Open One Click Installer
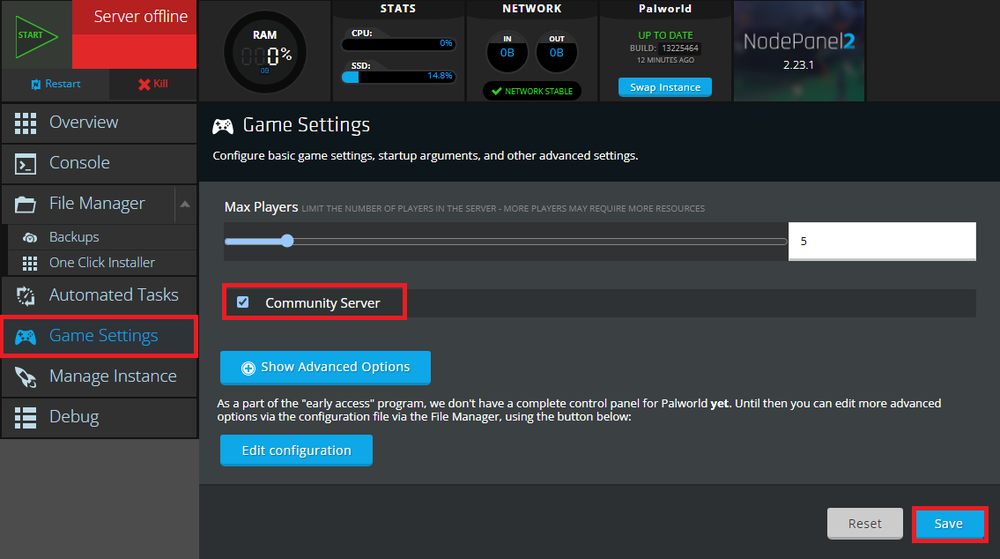The image size is (1000, 559). pyautogui.click(x=101, y=262)
